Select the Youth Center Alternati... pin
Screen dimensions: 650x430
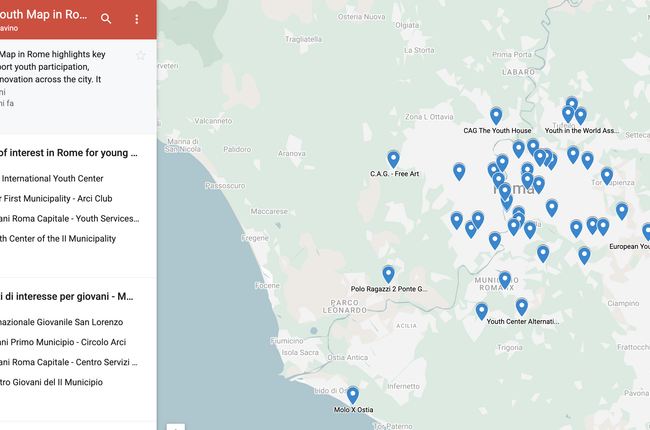coord(522,307)
